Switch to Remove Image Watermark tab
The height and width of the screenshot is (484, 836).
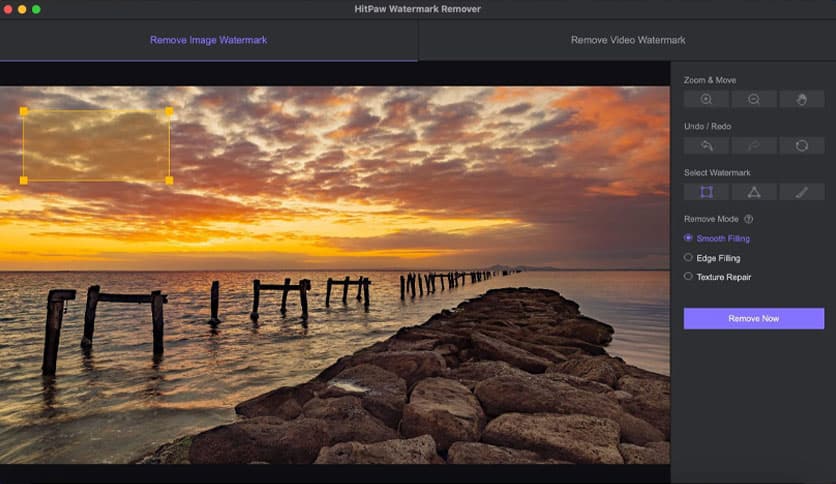pyautogui.click(x=208, y=40)
